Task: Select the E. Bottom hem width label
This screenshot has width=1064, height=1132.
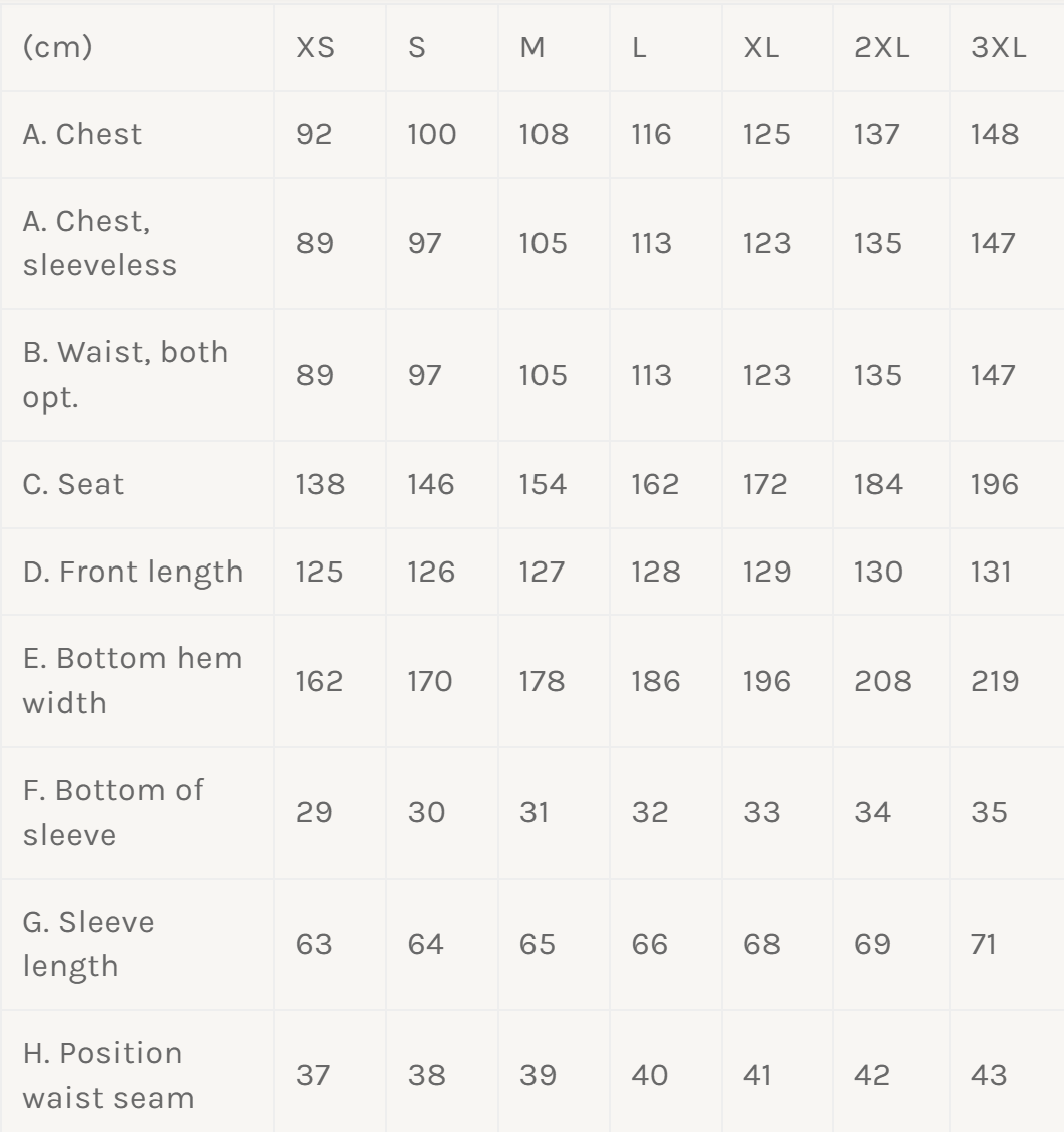Action: point(132,680)
